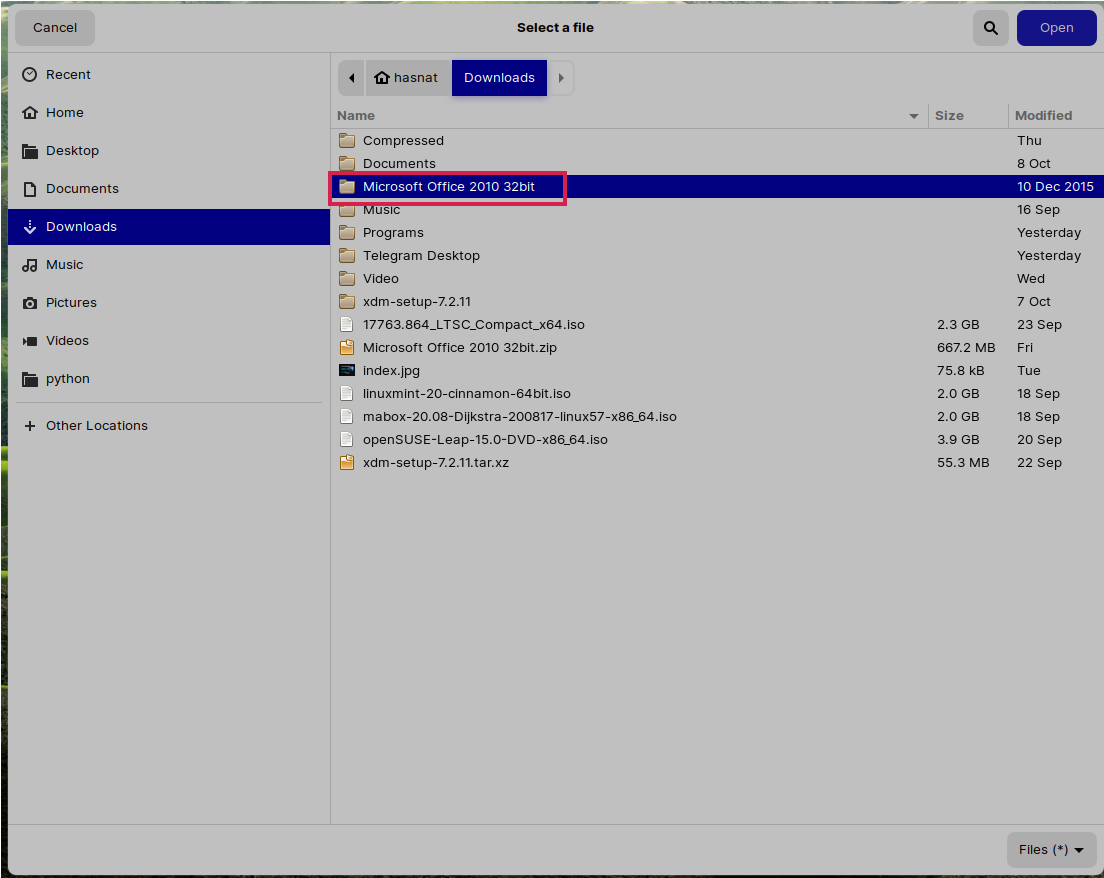The width and height of the screenshot is (1104, 878).
Task: Click the Downloads path bar segment
Action: click(x=499, y=78)
